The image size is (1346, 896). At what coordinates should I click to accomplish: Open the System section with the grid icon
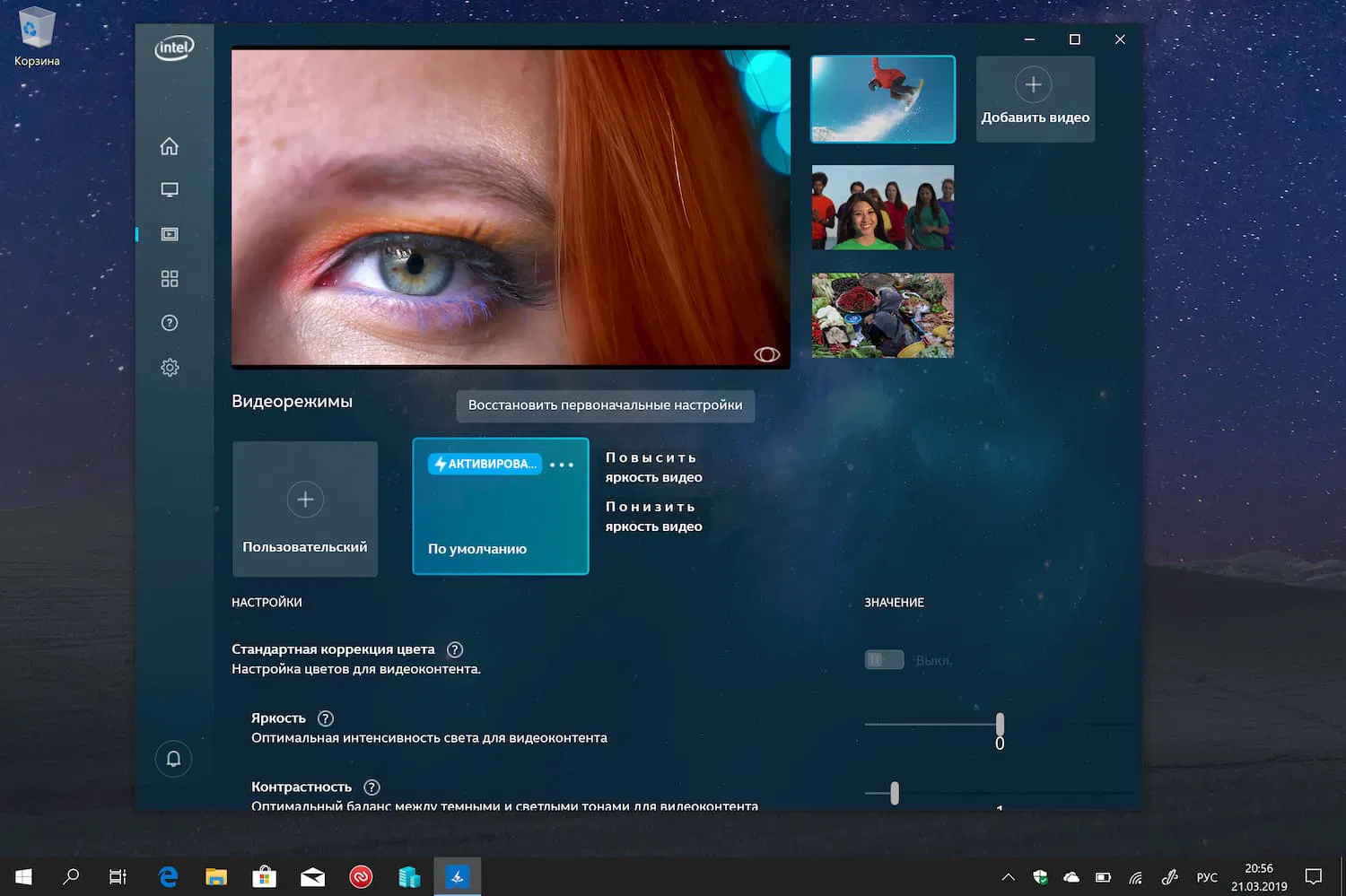coord(169,278)
